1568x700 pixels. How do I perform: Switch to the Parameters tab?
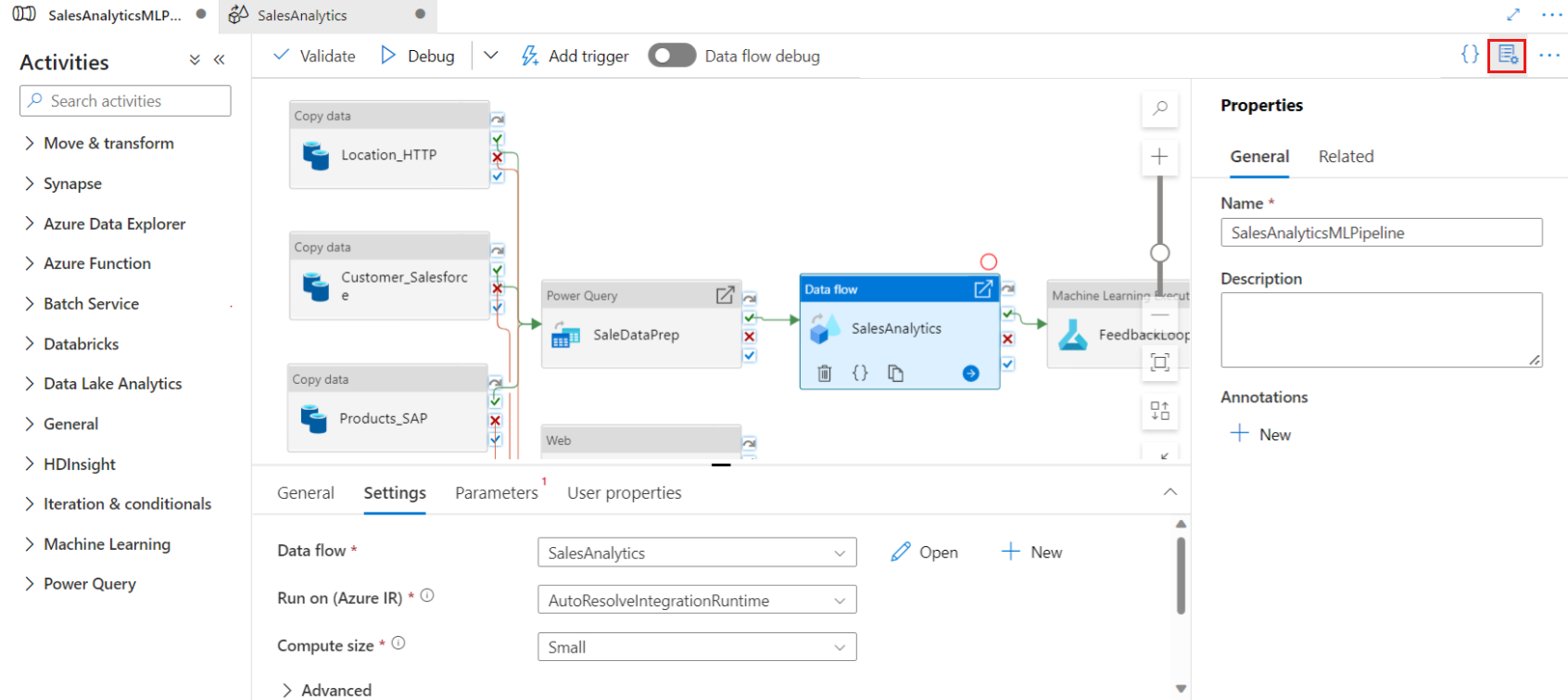[496, 493]
